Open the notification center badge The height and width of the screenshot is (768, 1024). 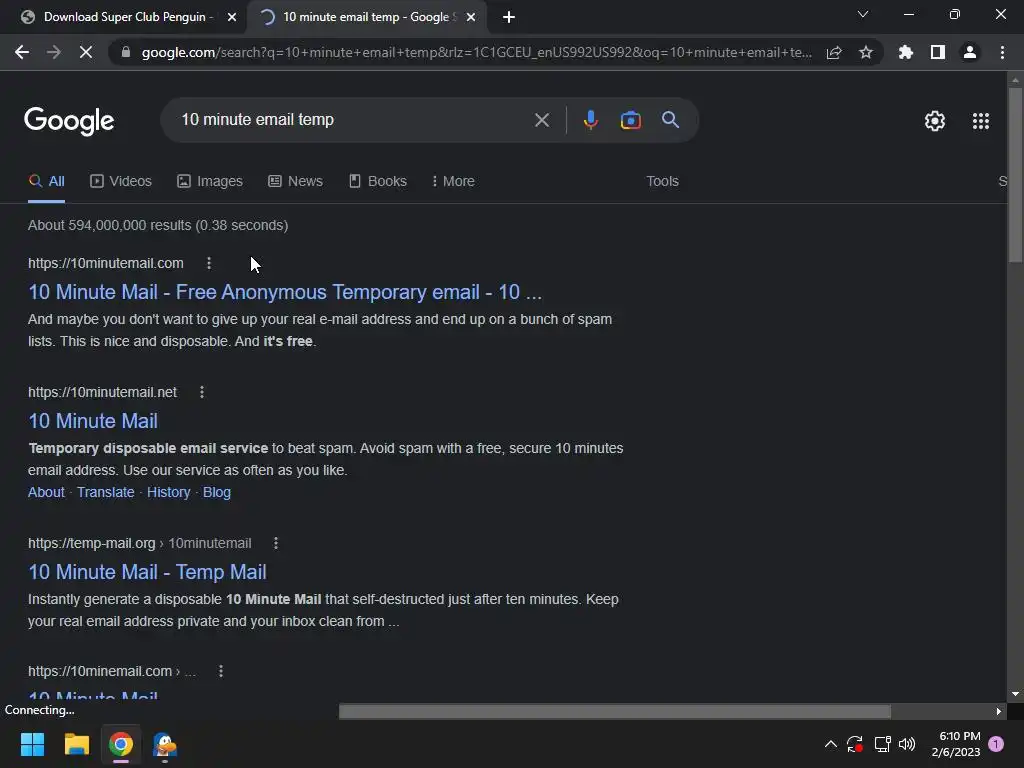coord(996,743)
